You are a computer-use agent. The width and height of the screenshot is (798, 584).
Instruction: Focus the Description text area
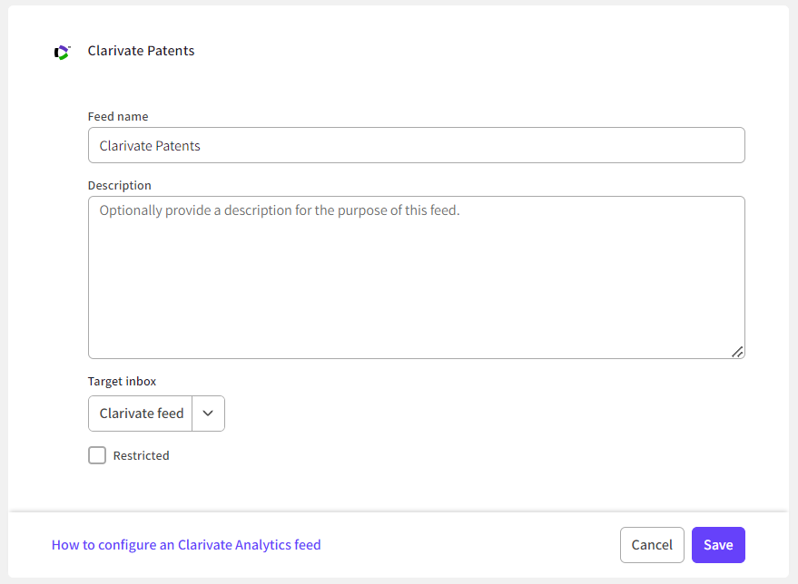pyautogui.click(x=416, y=277)
